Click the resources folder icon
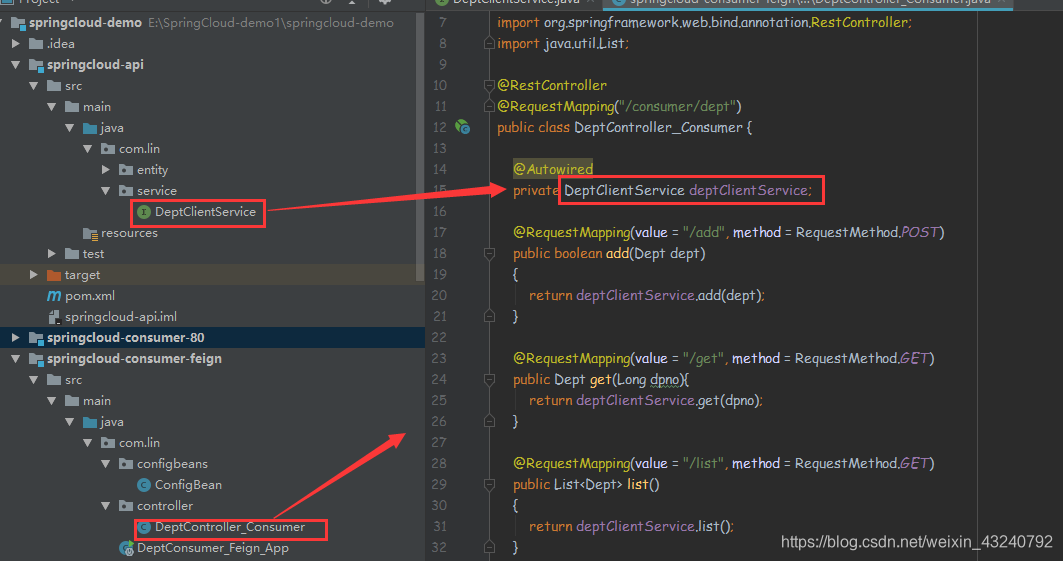1063x561 pixels. (x=90, y=234)
